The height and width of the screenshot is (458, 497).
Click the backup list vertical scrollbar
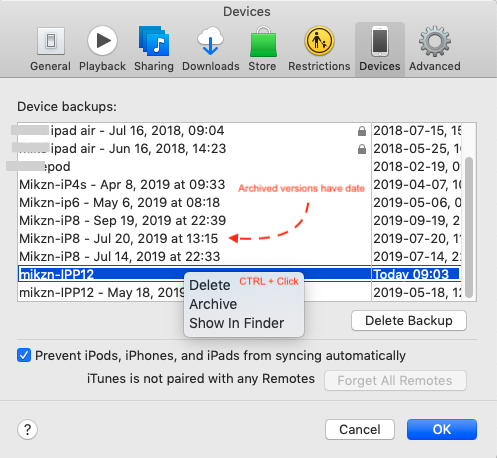[469, 227]
